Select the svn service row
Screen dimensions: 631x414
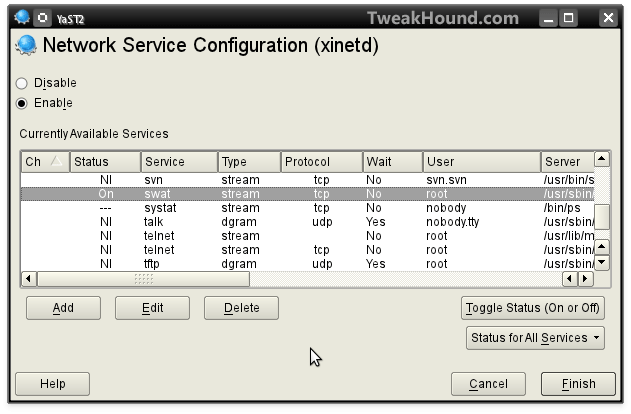pos(307,180)
